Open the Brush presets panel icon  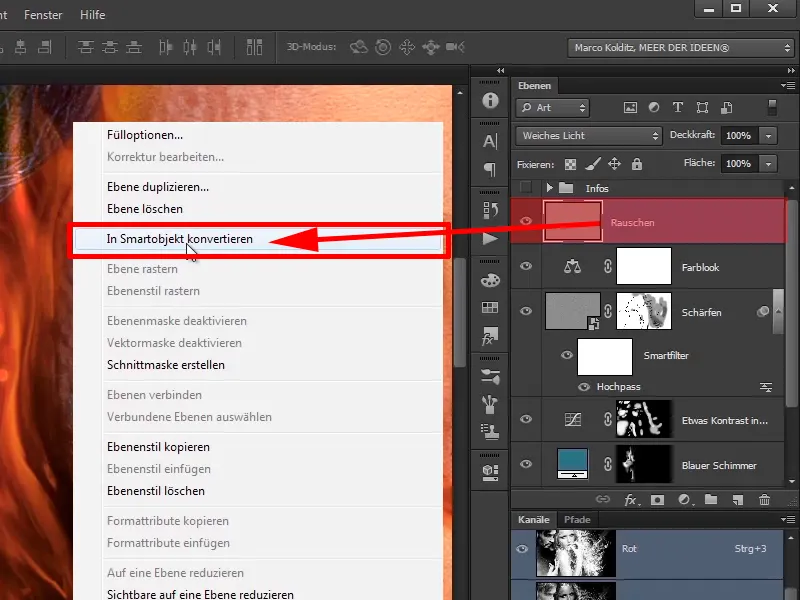(490, 376)
